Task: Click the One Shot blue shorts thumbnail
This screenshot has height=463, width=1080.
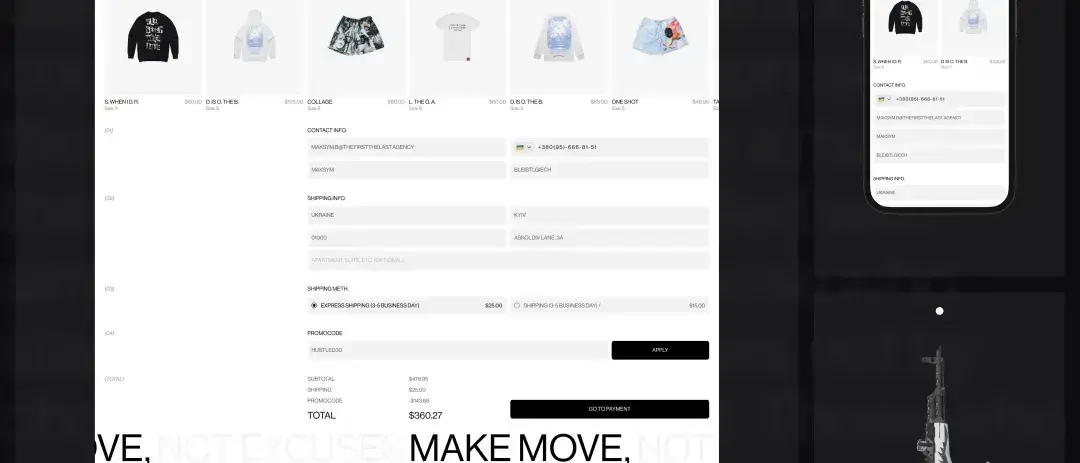Action: point(660,47)
